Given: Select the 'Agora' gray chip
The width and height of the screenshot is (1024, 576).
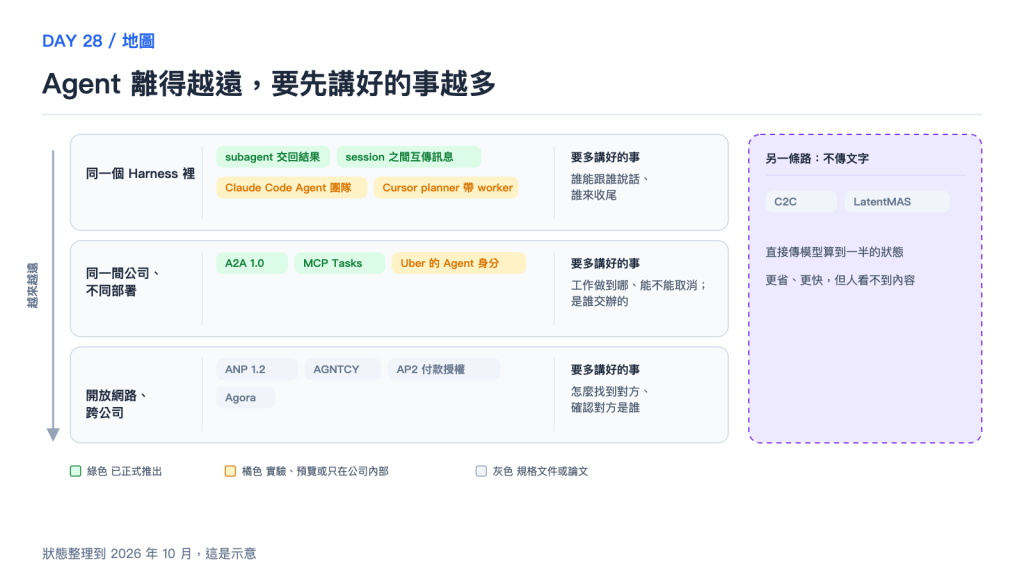Looking at the screenshot, I should pos(246,397).
